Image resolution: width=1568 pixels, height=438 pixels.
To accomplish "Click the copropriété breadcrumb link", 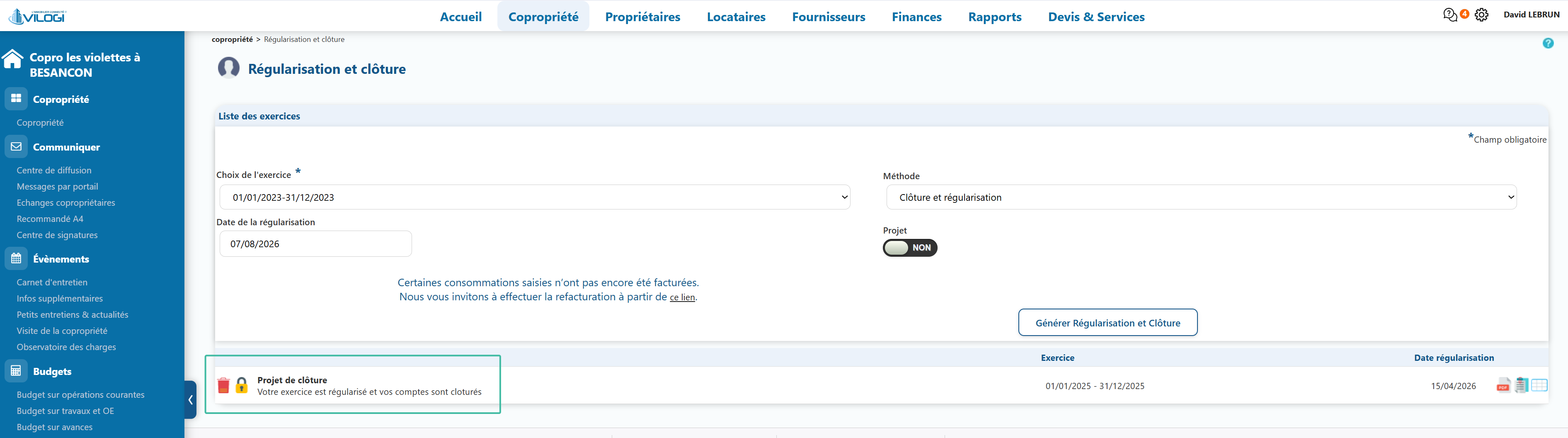I will click(232, 39).
